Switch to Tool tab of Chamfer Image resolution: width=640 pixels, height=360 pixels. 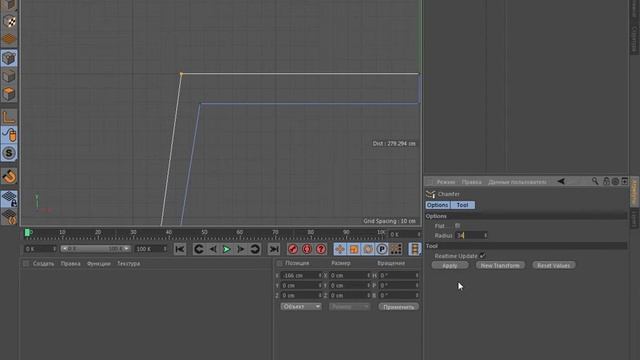(x=462, y=205)
